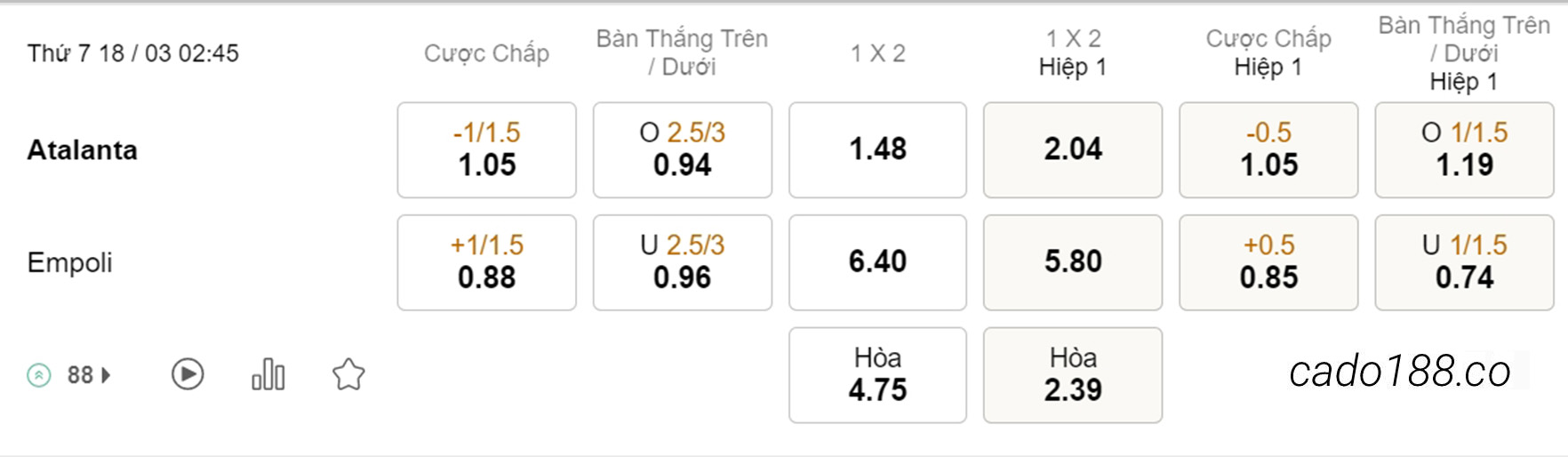Open the match statistics bar chart icon

coord(268,374)
